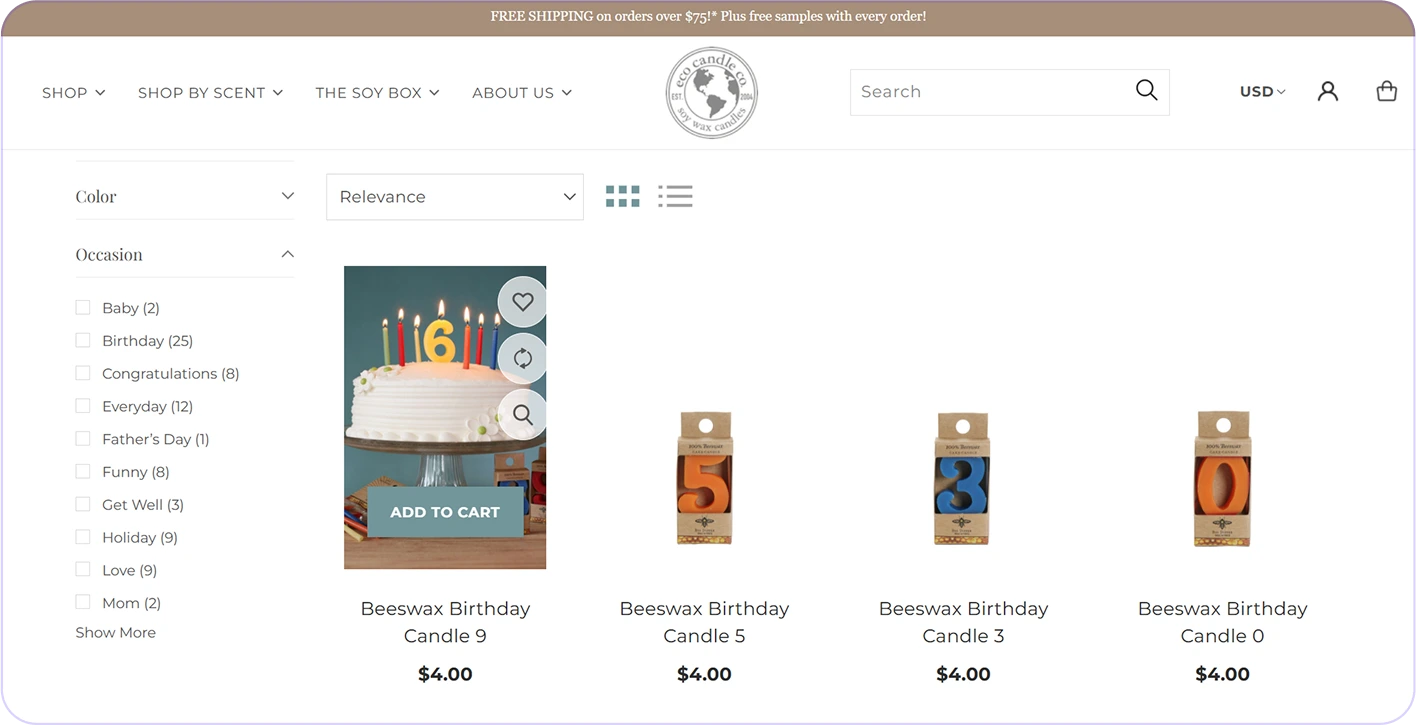Click Show More occasions link

coord(116,633)
